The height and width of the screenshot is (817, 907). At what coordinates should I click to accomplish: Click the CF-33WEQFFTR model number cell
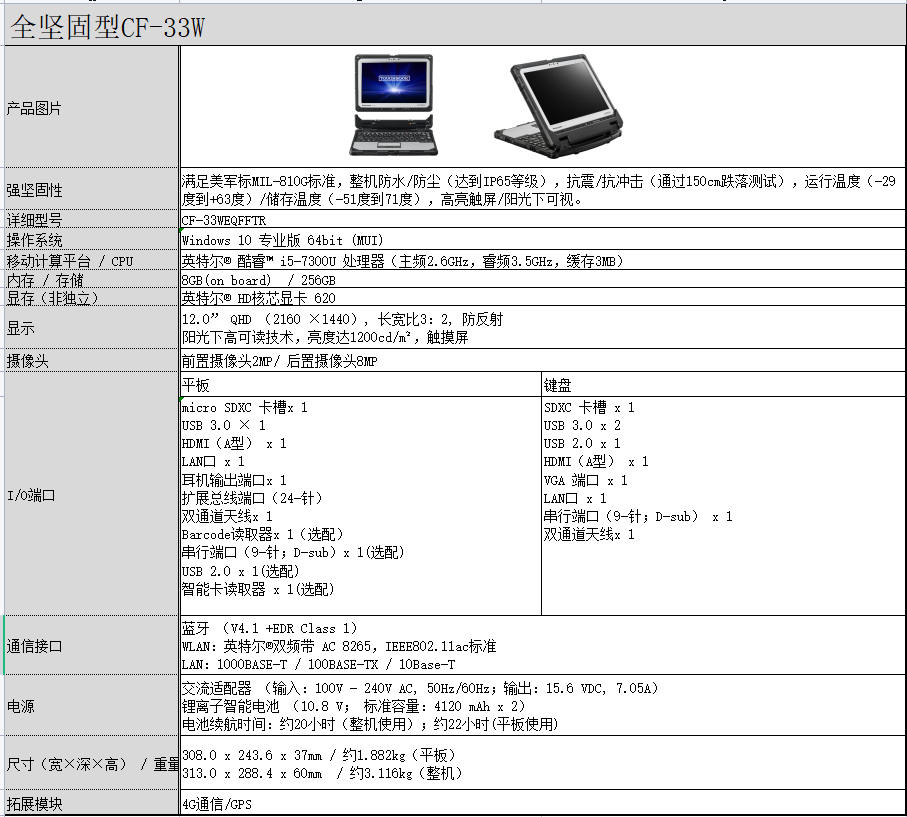(543, 220)
